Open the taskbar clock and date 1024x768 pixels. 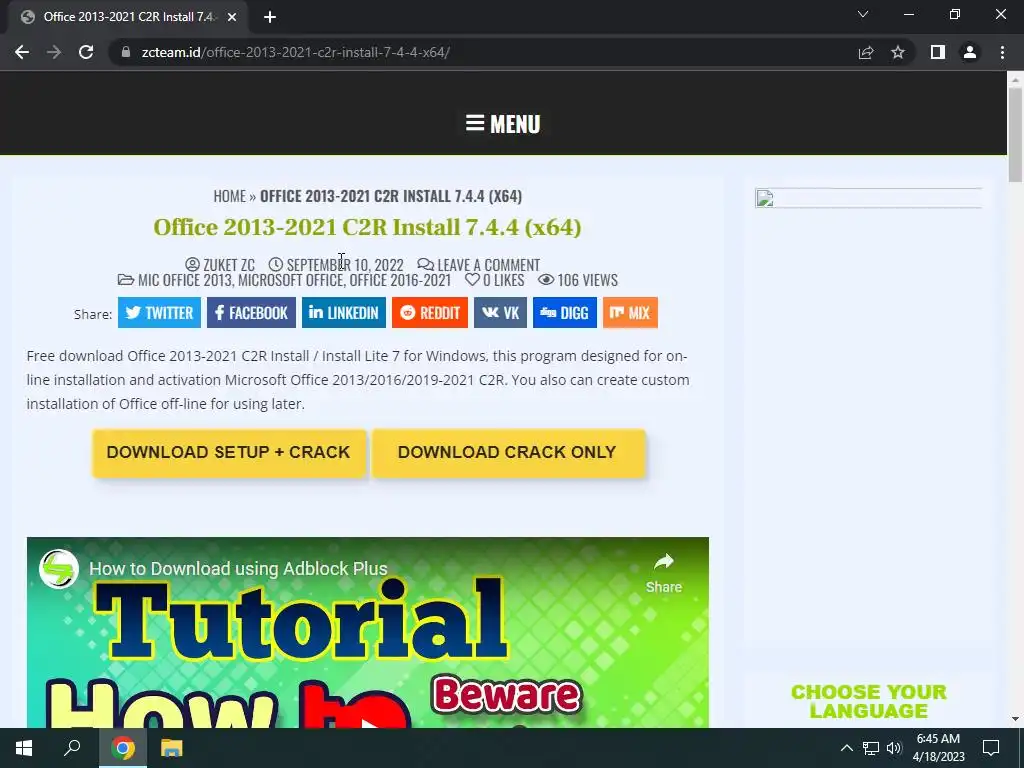click(938, 748)
